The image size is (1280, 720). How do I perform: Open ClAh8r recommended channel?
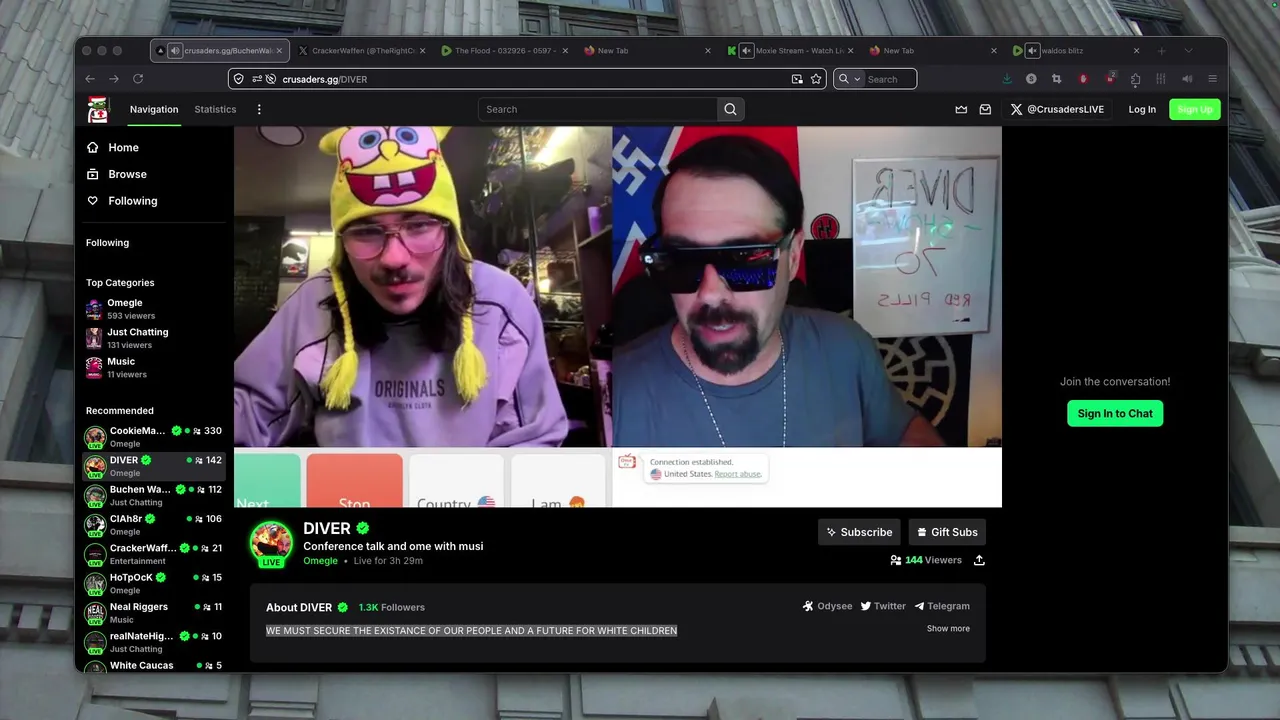(154, 525)
